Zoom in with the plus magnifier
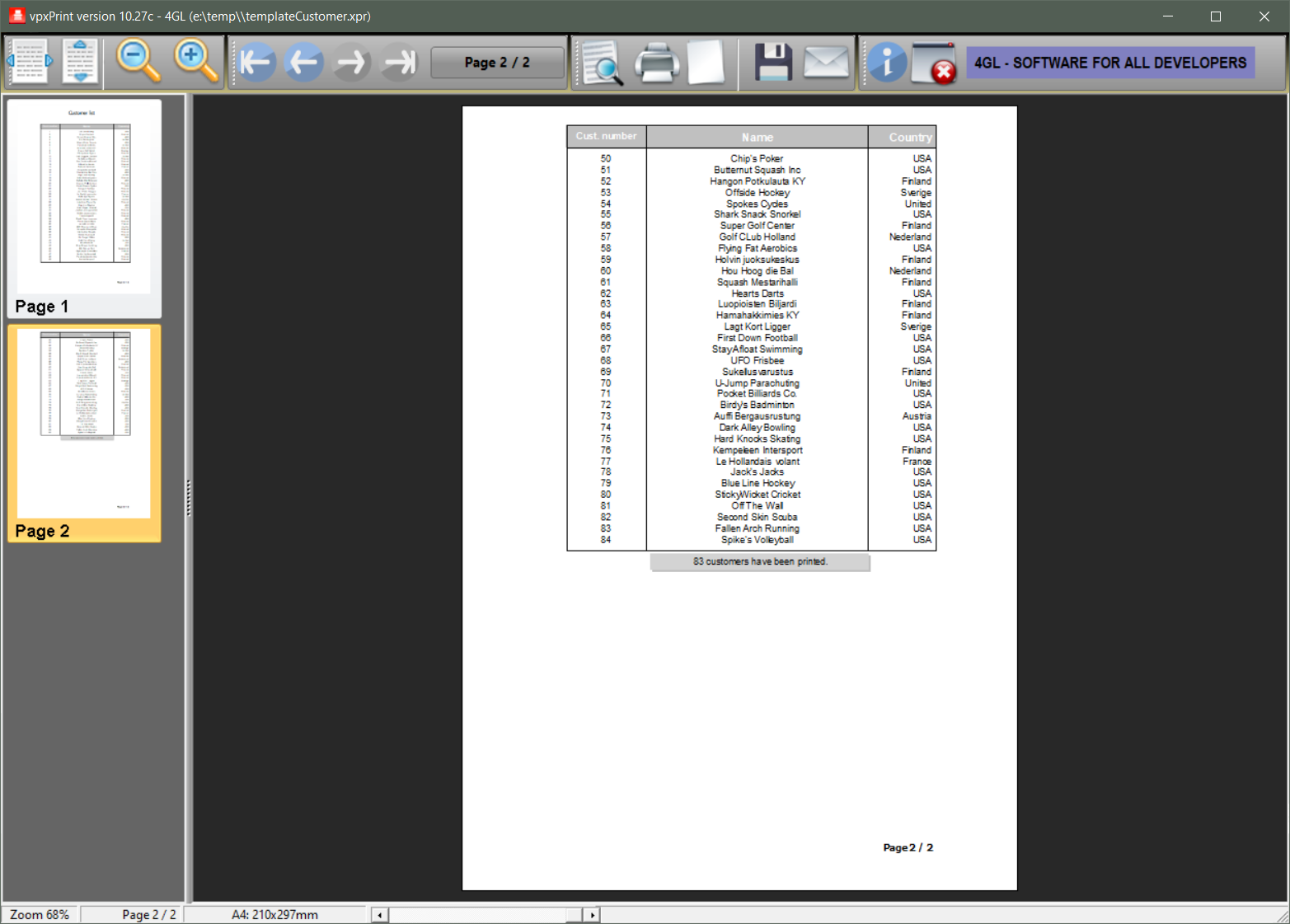 click(196, 62)
